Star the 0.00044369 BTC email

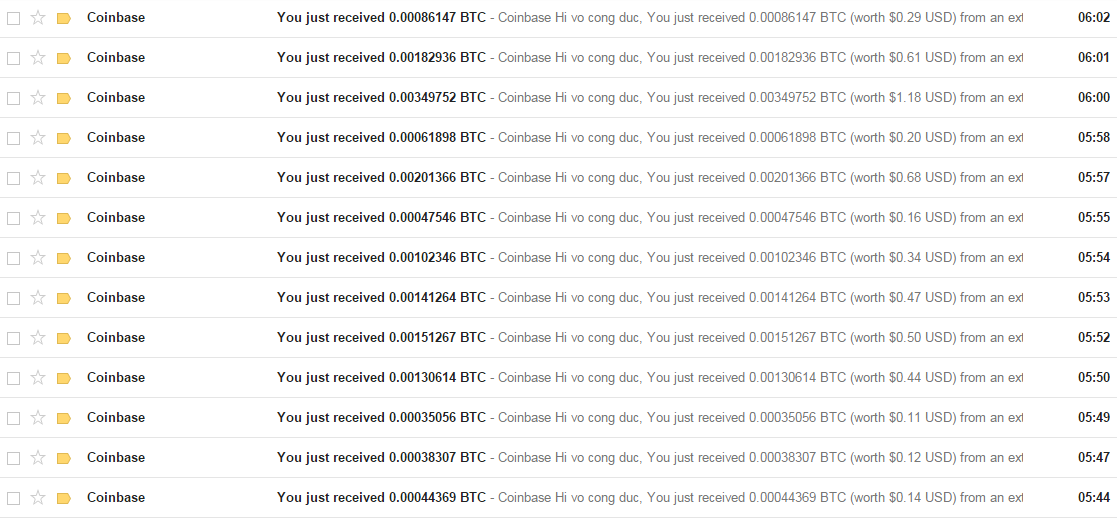coord(38,497)
